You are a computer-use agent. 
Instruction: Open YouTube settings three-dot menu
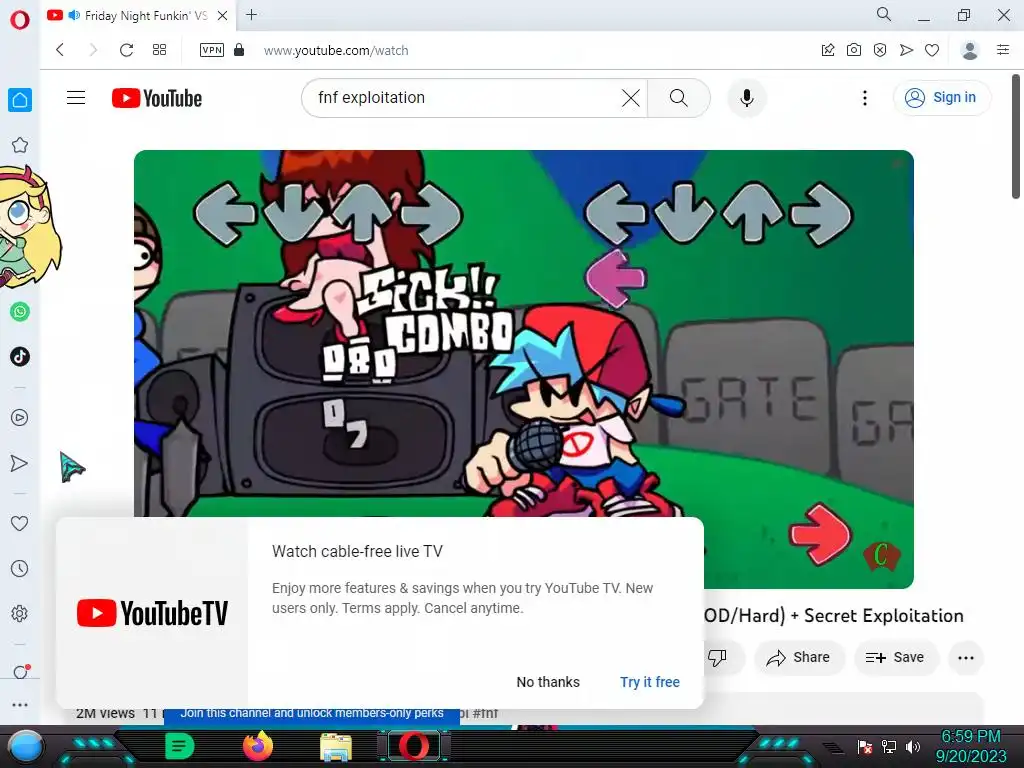pos(865,98)
